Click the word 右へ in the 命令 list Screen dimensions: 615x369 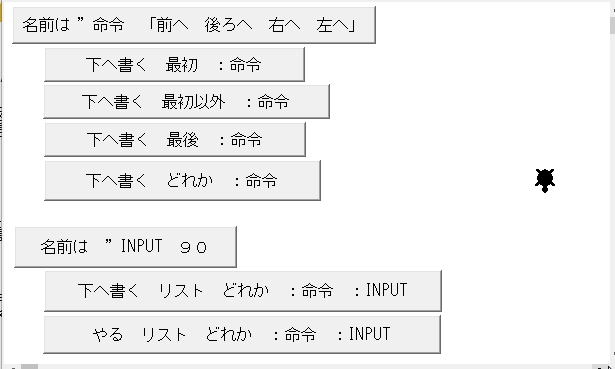[x=284, y=25]
